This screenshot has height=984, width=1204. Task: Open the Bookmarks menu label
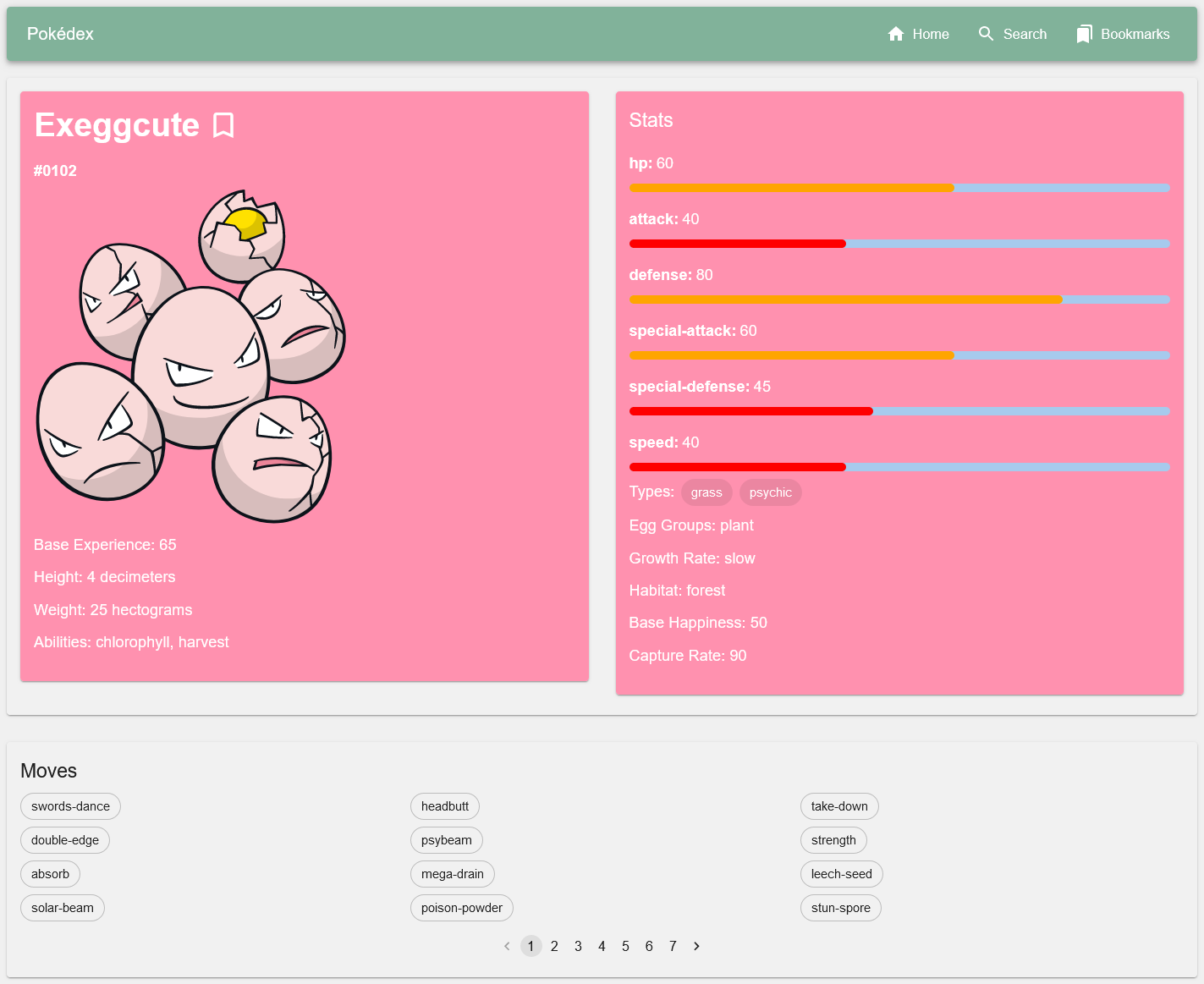[1135, 34]
